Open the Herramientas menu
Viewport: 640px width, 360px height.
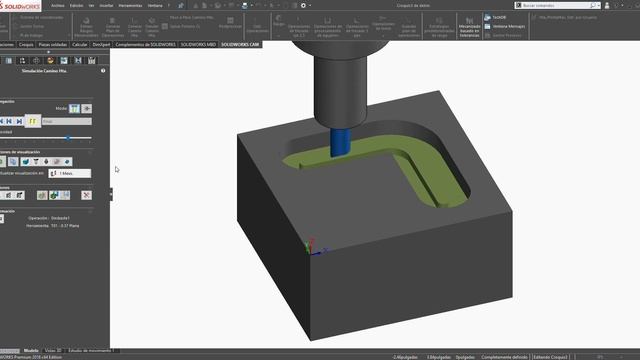130,6
